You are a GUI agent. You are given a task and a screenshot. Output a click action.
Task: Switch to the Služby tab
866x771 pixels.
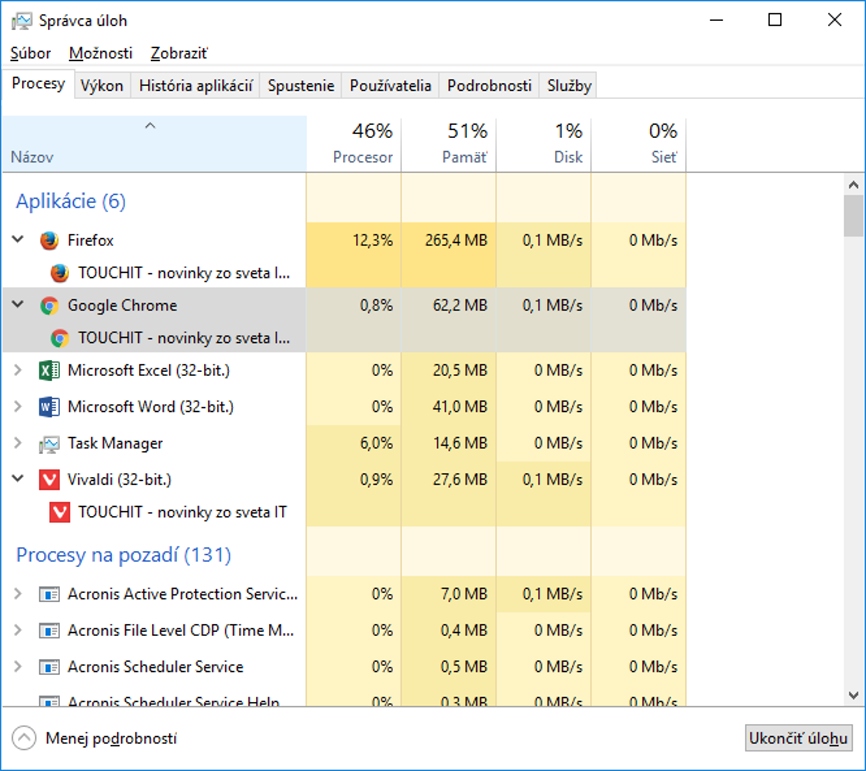(x=569, y=86)
